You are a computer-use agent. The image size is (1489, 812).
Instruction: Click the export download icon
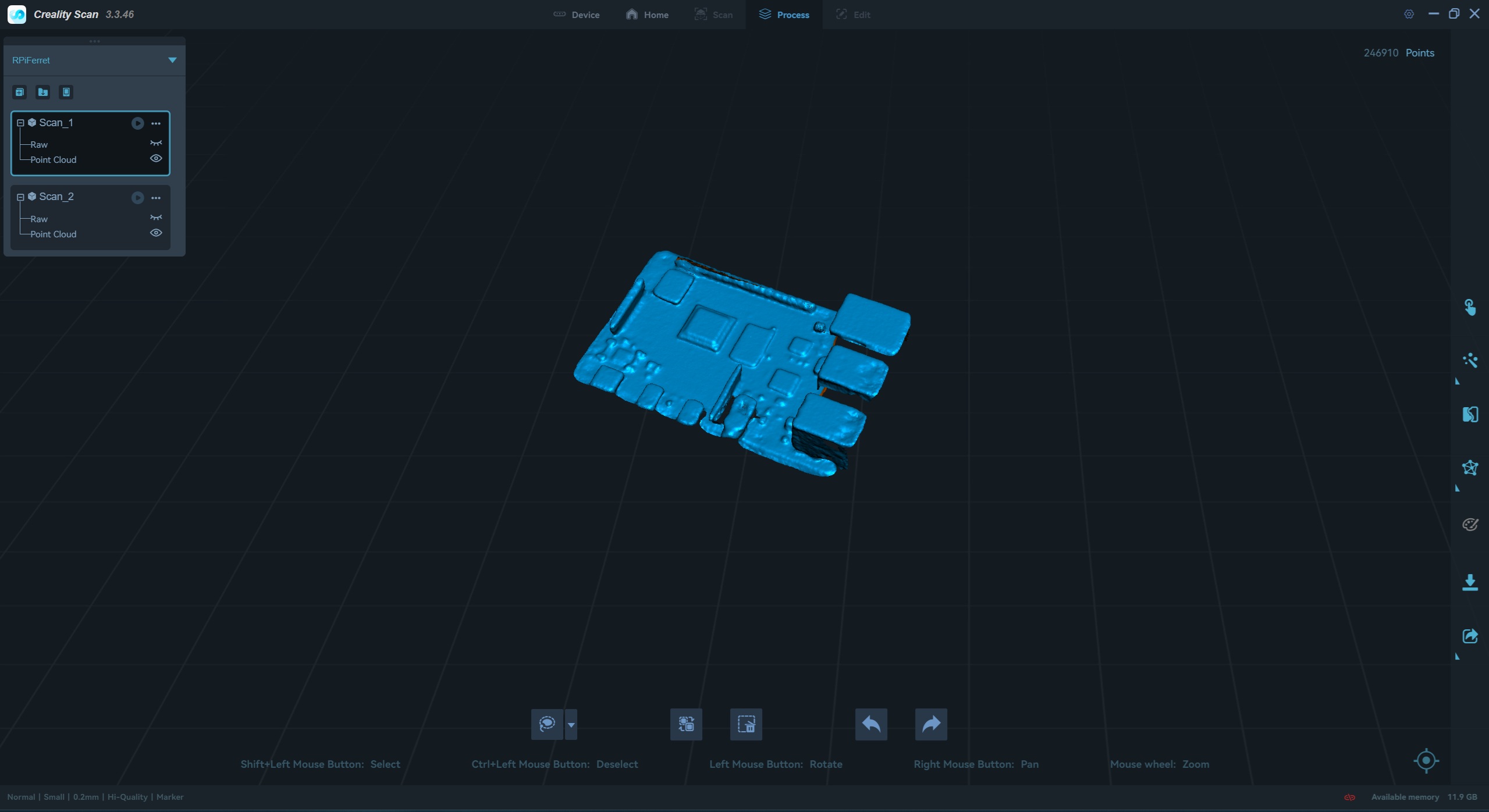[x=1470, y=582]
